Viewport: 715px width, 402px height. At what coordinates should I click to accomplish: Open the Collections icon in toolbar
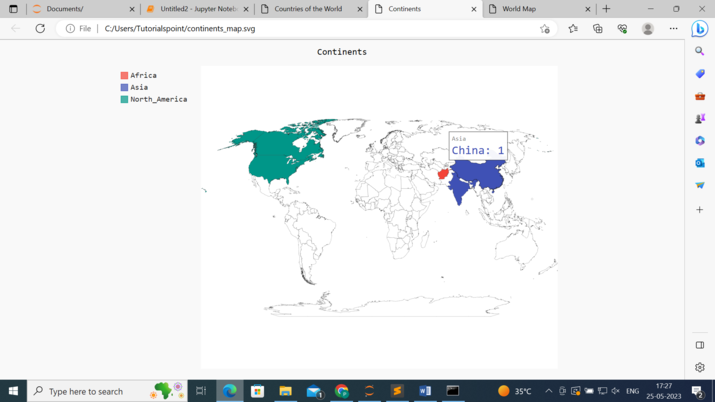pos(597,29)
